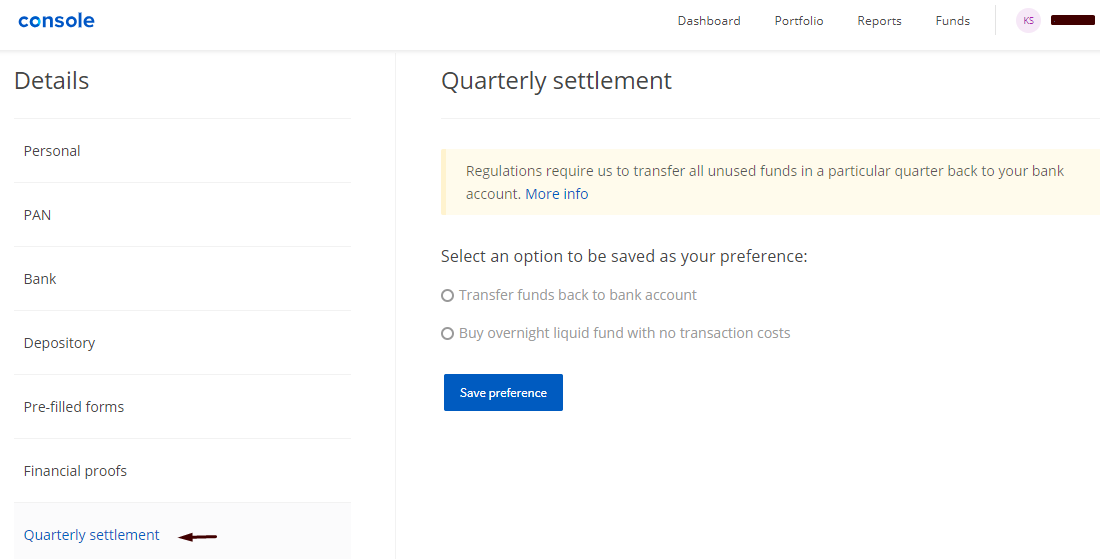Click the redacted account name

(1073, 20)
